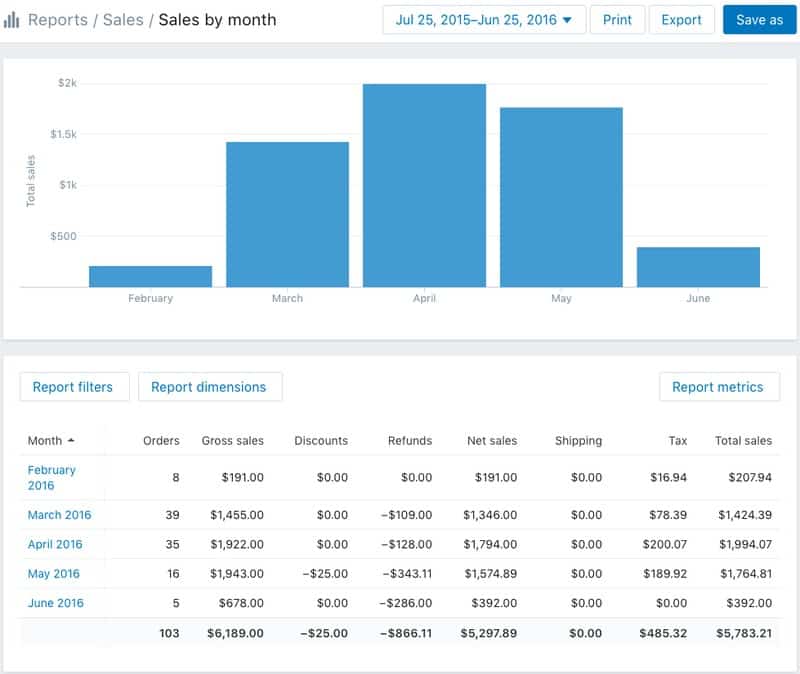This screenshot has height=674, width=800.
Task: Click the $678.00 gross sales value
Action: tap(241, 603)
